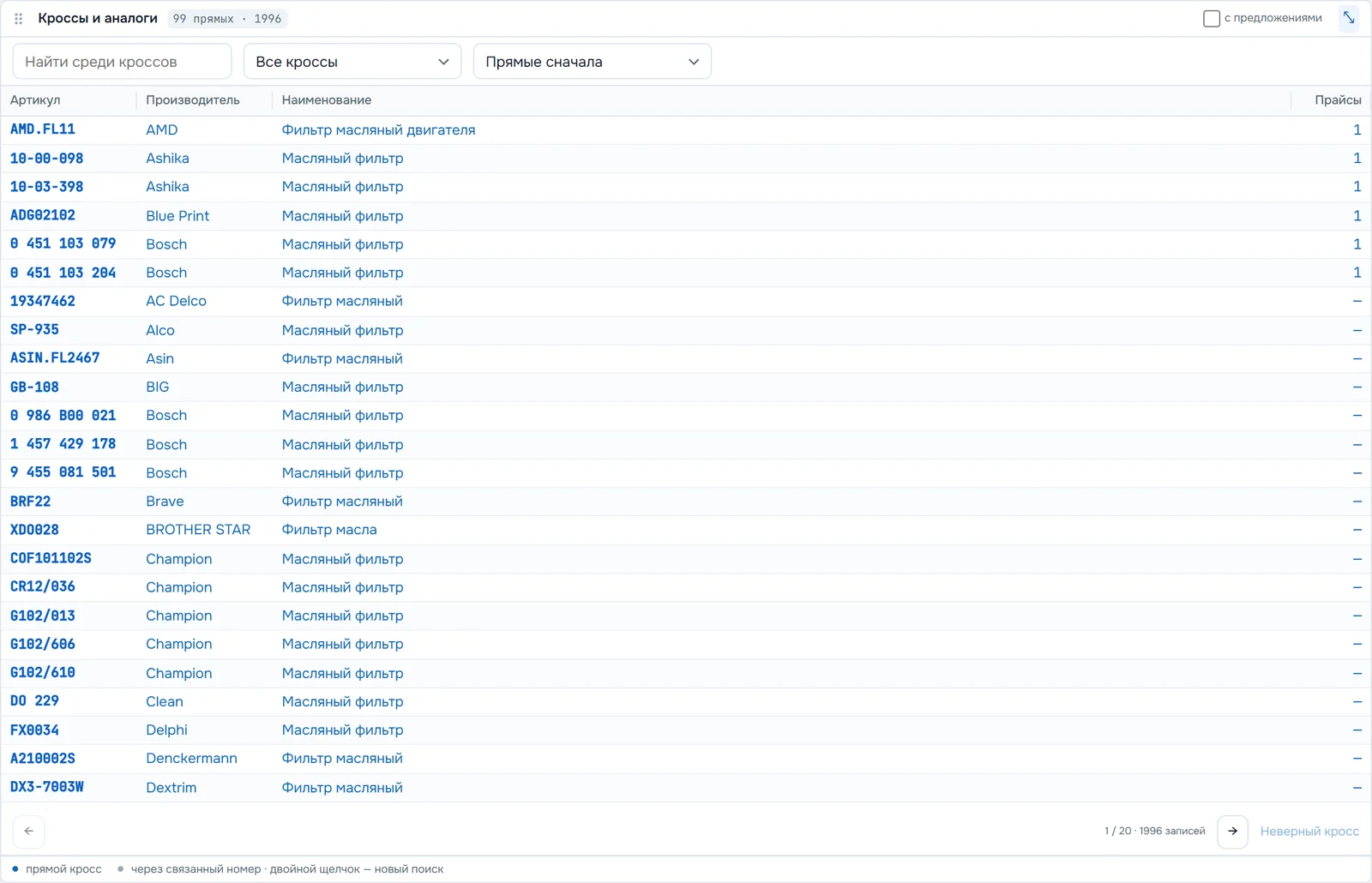Select article 1 457 429 178
Image resolution: width=1372 pixels, height=883 pixels.
point(63,444)
